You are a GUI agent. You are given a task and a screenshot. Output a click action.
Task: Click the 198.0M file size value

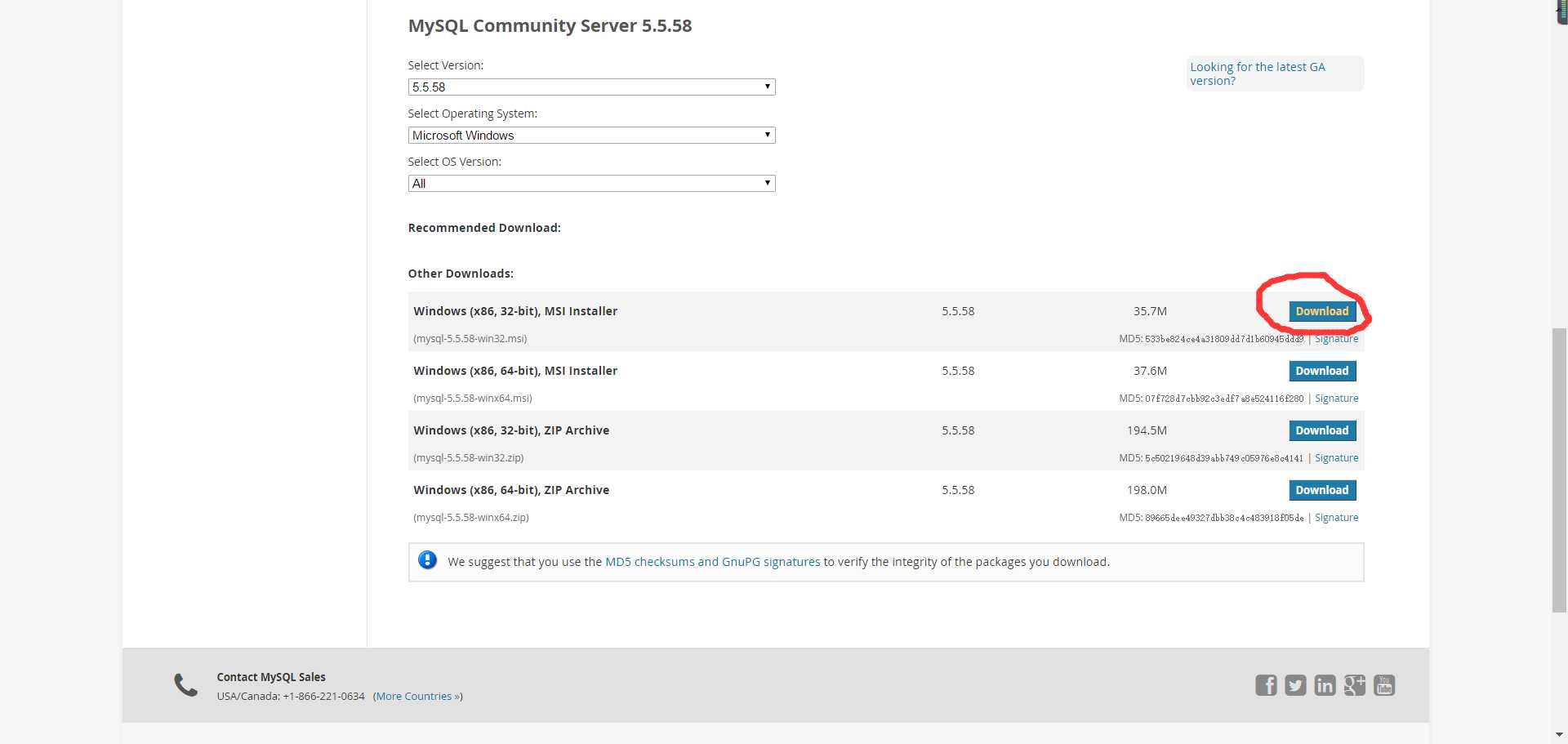1147,490
